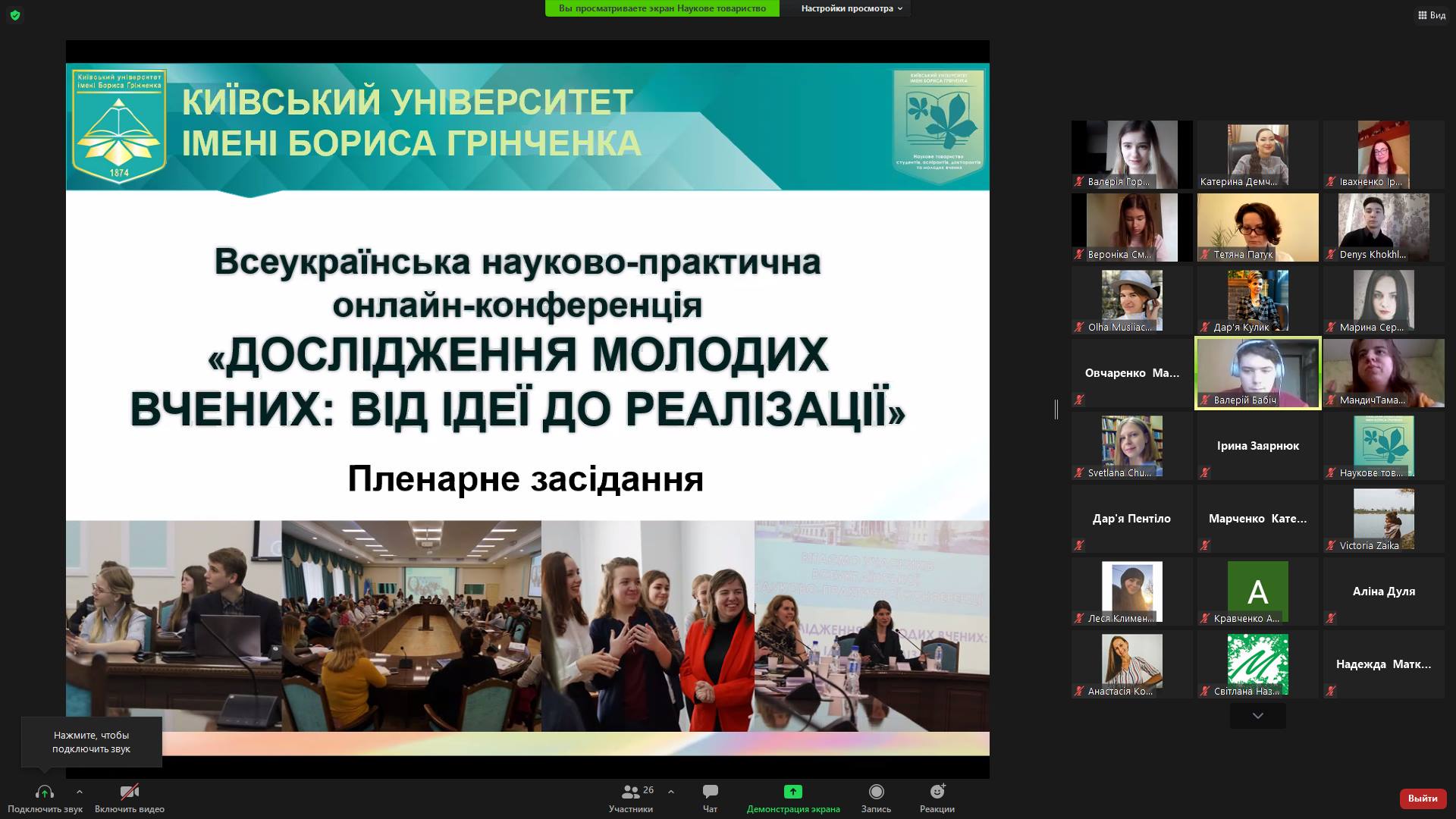Click the green screen-viewing notification banner
The height and width of the screenshot is (819, 1456).
coord(662,8)
